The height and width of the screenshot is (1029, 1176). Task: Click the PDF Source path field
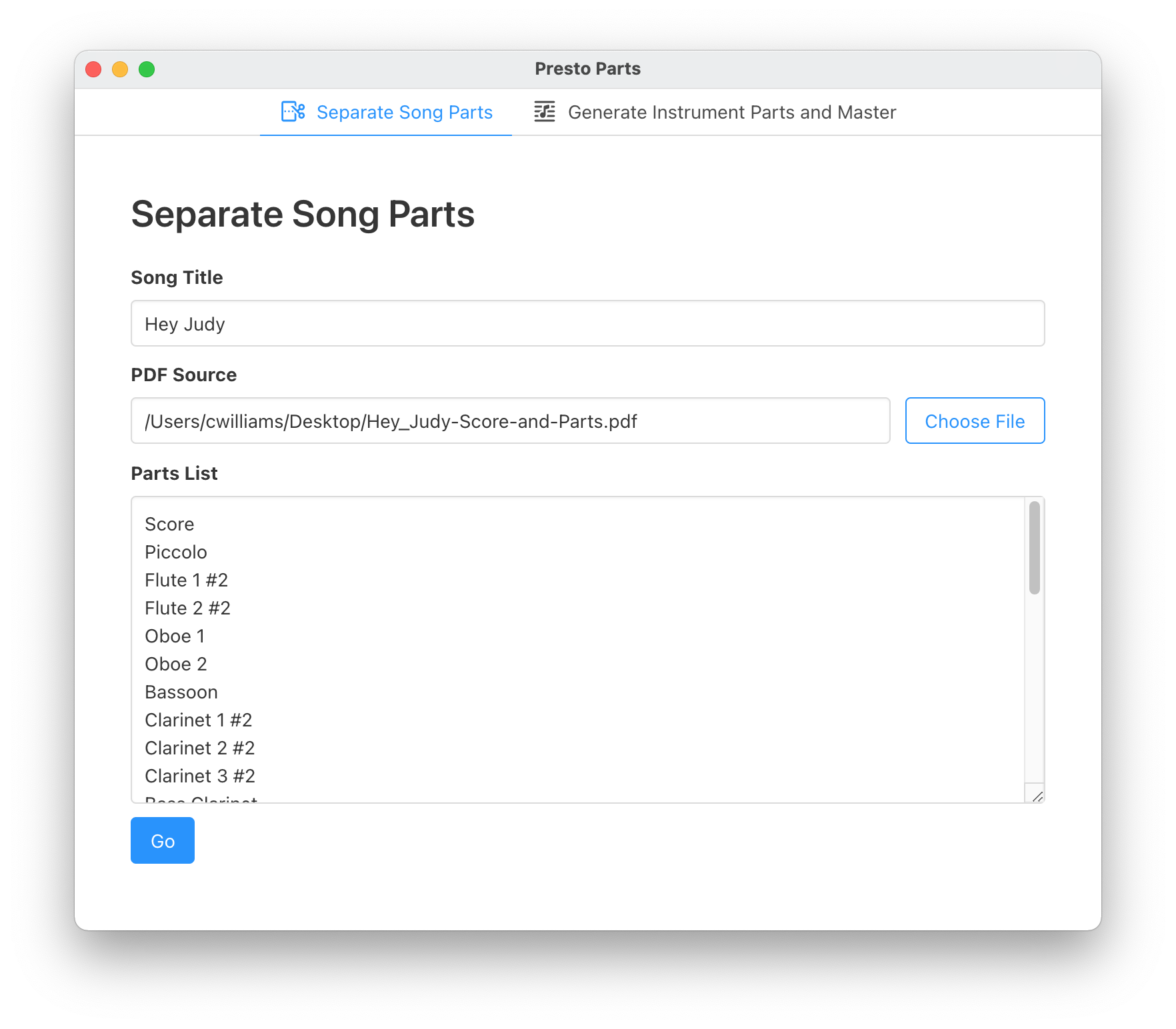click(x=510, y=421)
